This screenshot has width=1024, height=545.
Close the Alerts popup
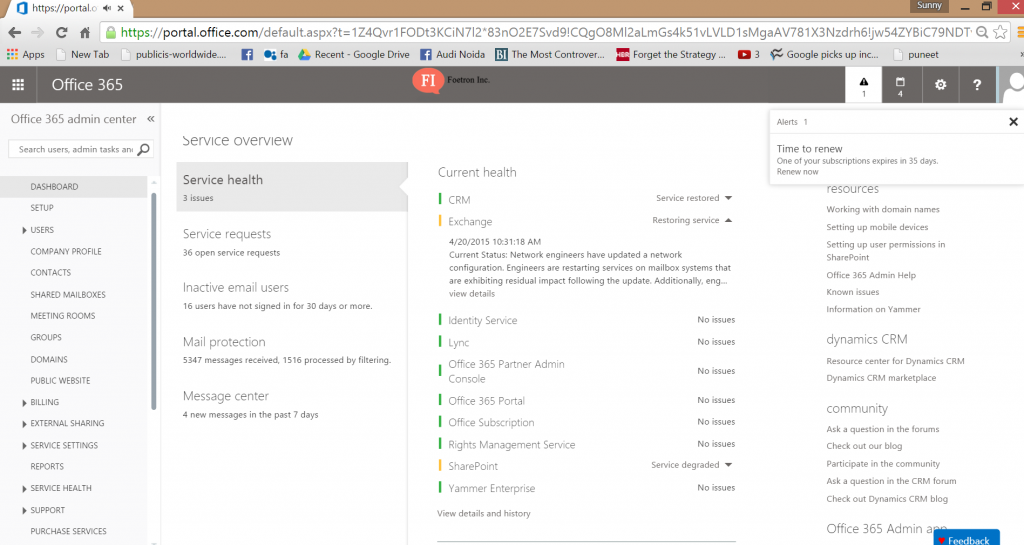tap(1014, 121)
